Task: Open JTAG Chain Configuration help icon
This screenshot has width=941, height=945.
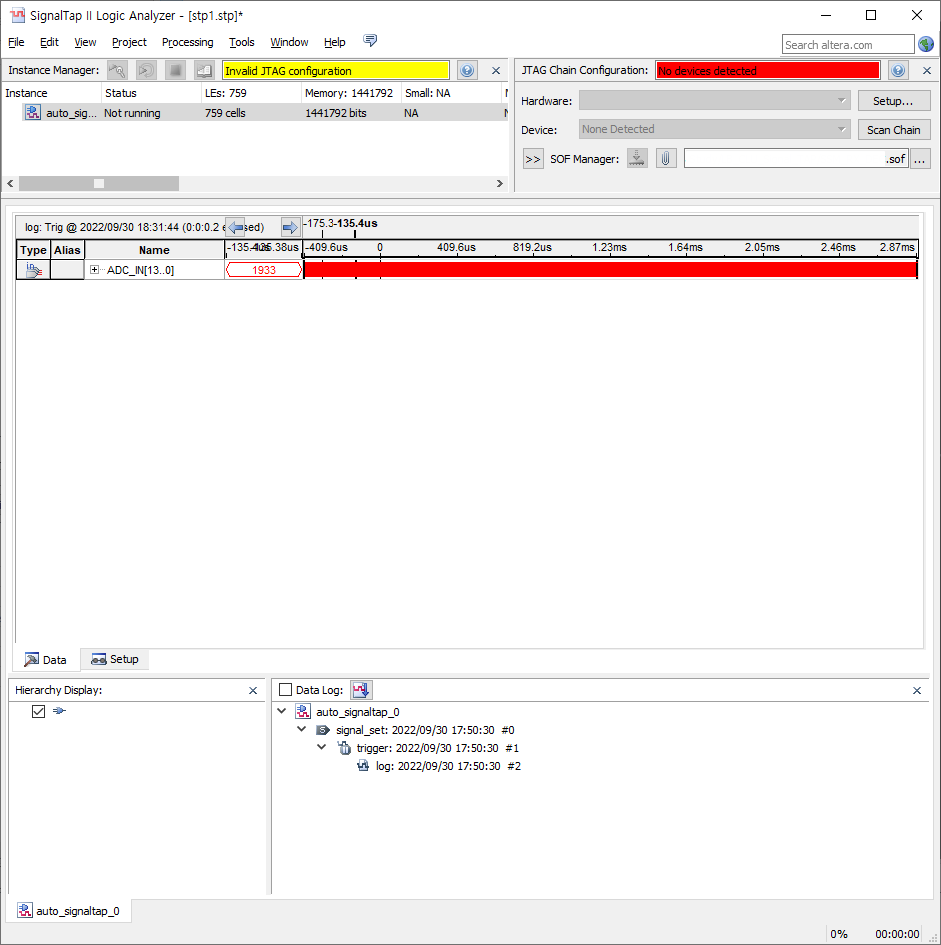Action: point(898,71)
